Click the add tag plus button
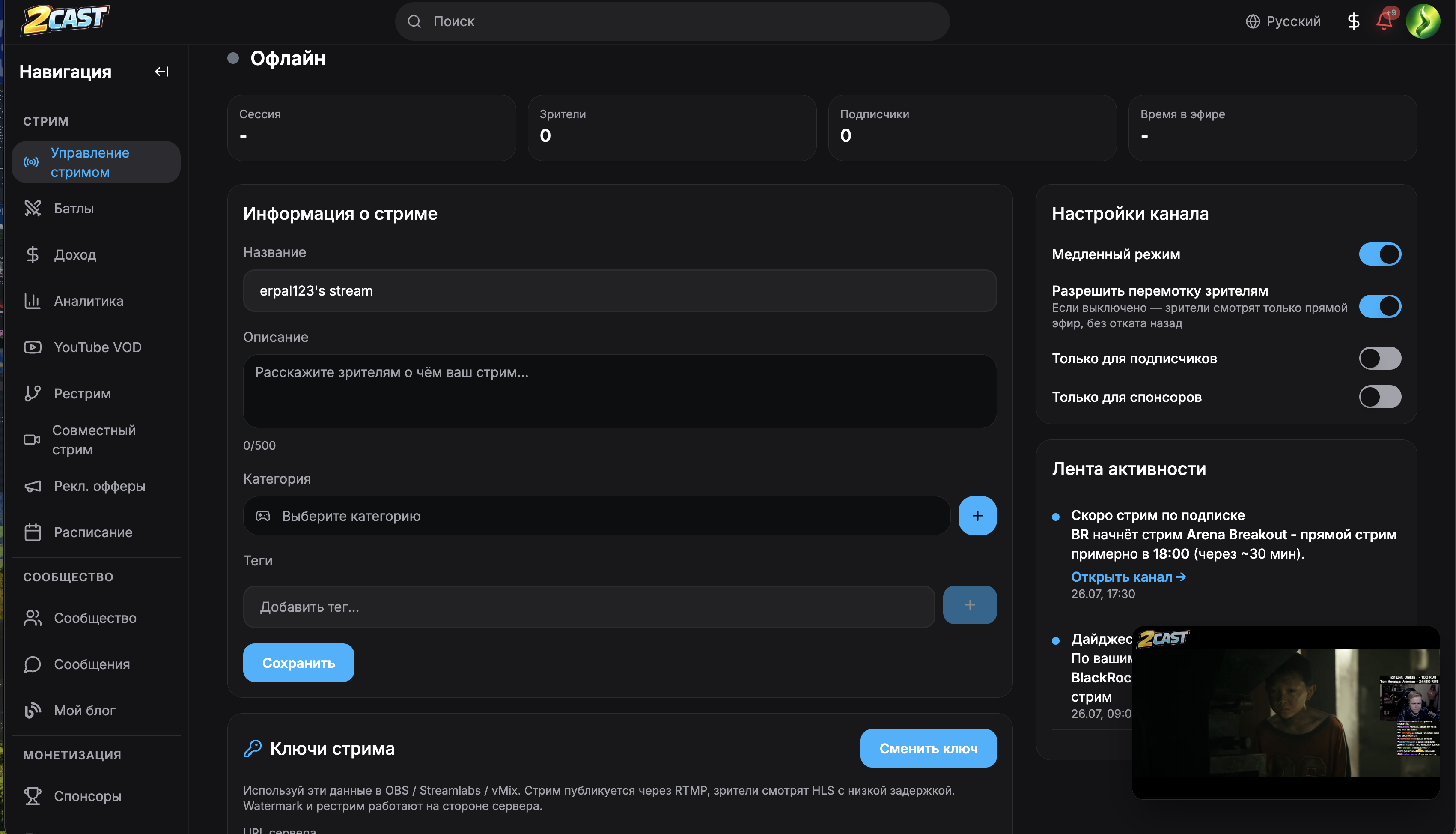This screenshot has height=834, width=1456. [x=970, y=605]
